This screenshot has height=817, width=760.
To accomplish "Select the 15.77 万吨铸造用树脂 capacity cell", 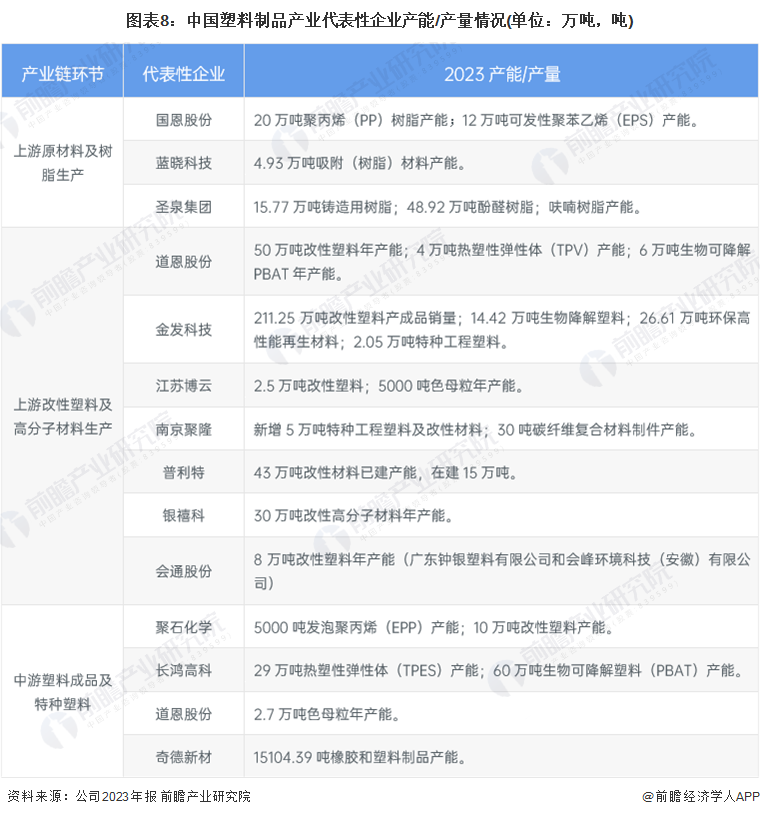I will pos(501,206).
